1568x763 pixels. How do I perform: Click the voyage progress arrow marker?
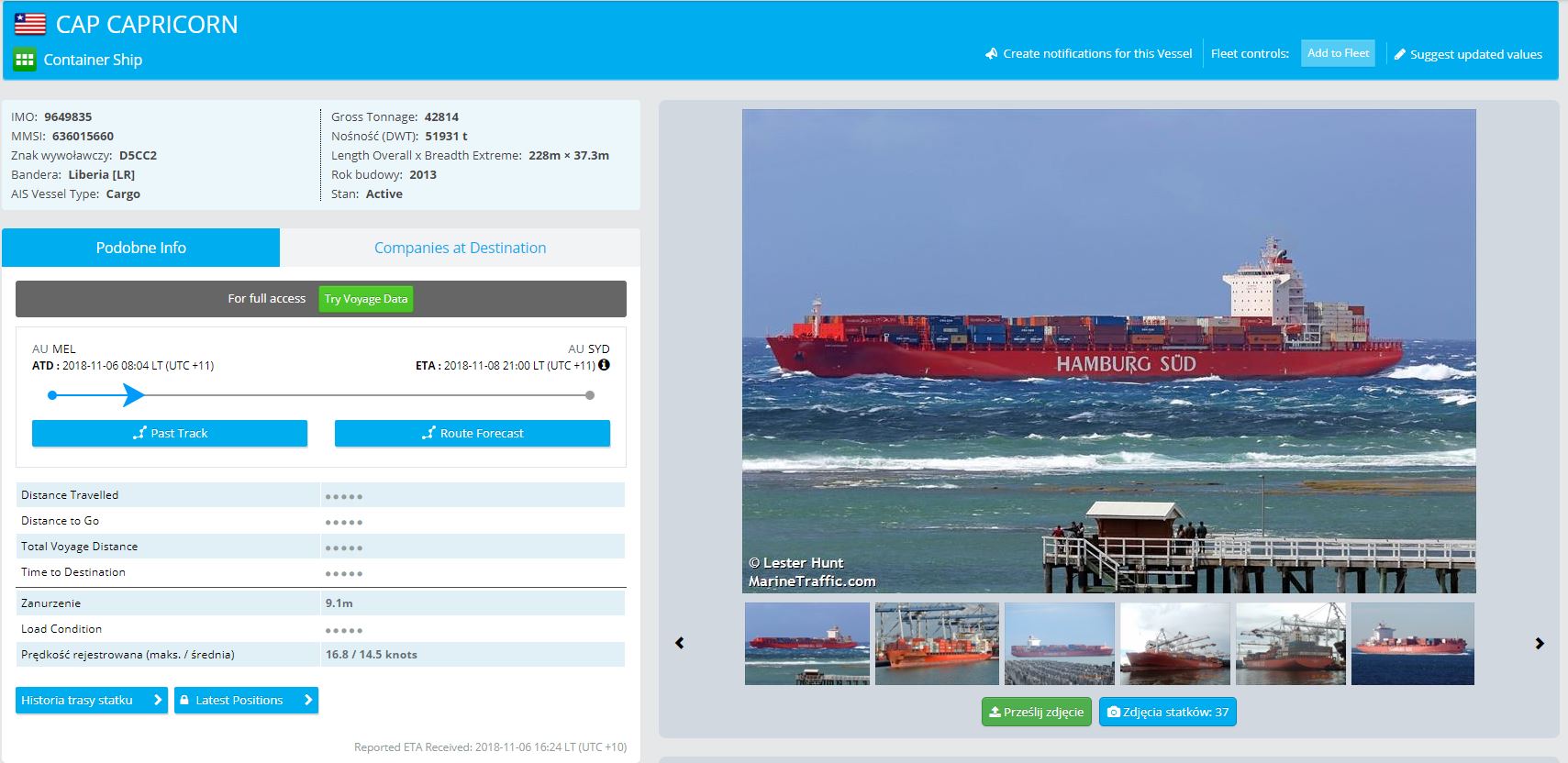click(134, 395)
